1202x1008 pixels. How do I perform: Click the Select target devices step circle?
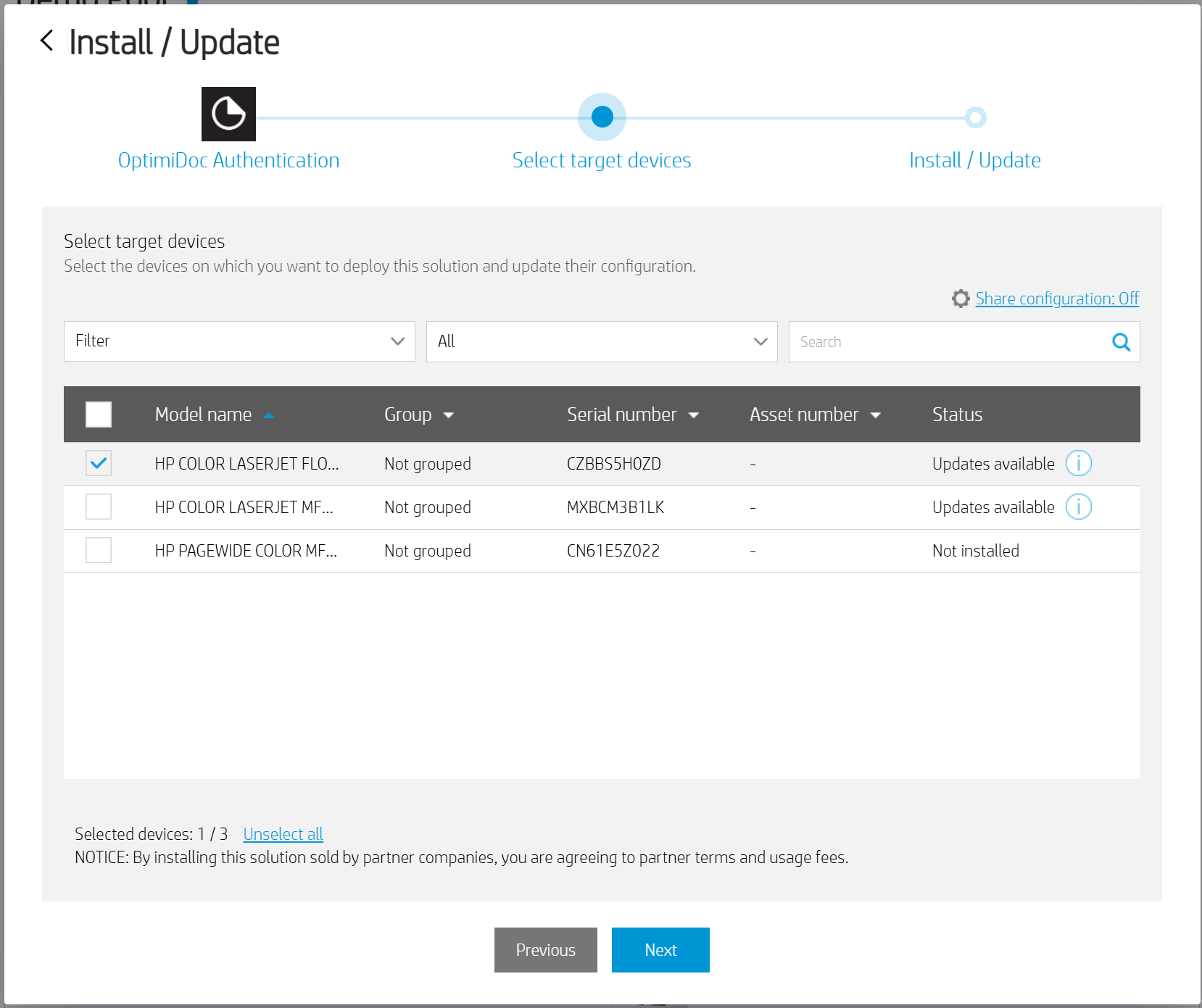tap(602, 117)
